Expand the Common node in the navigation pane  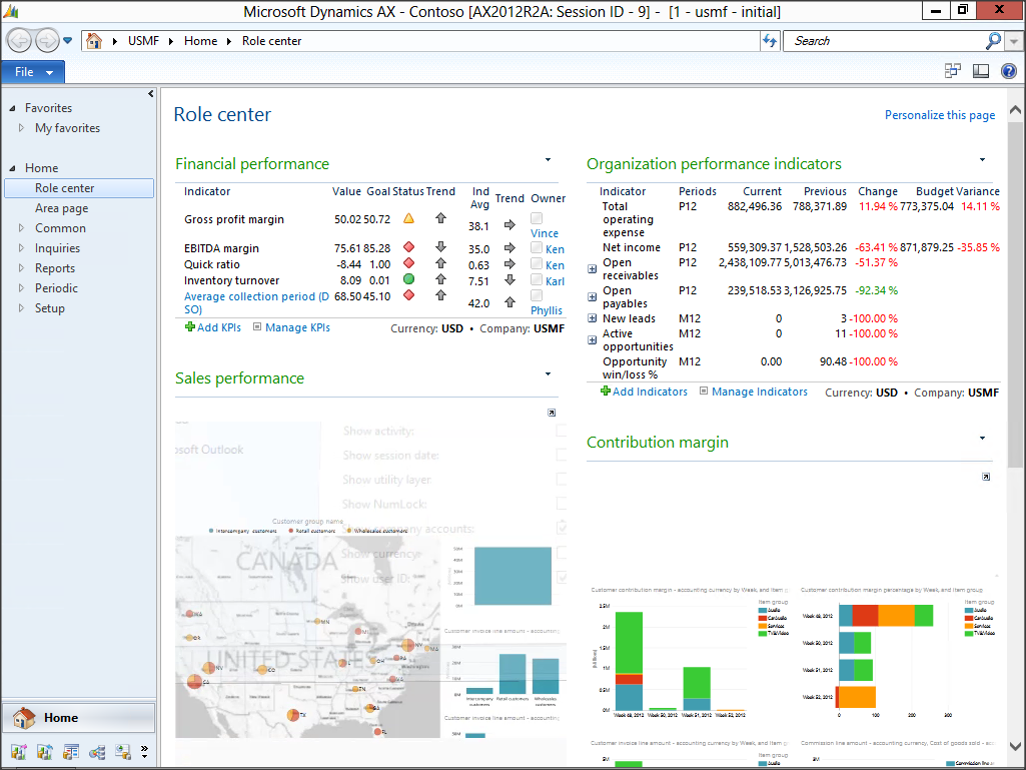pyautogui.click(x=22, y=228)
